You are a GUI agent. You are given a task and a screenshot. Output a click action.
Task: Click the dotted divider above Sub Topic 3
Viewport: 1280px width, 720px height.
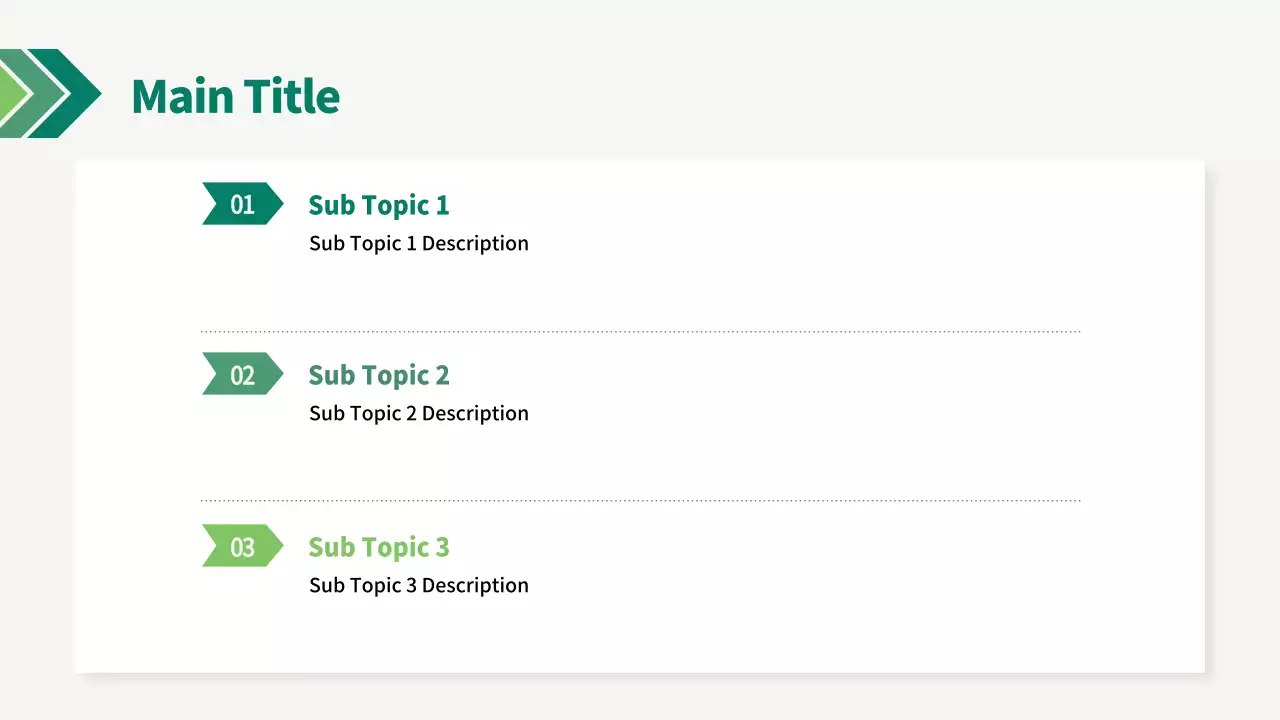click(x=640, y=500)
